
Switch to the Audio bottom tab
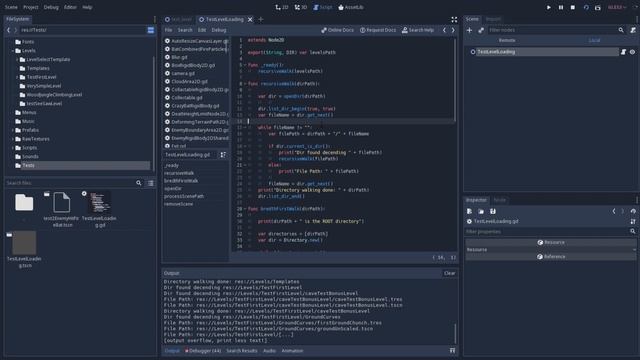tap(269, 351)
